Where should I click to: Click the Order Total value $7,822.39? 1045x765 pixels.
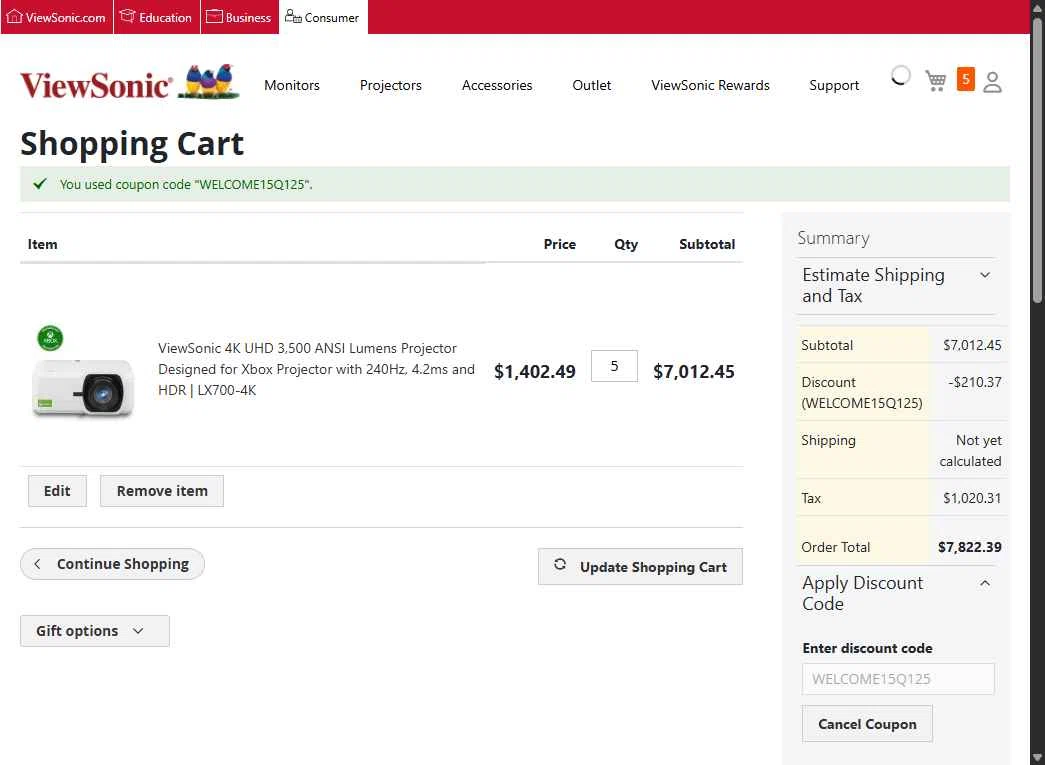(970, 547)
